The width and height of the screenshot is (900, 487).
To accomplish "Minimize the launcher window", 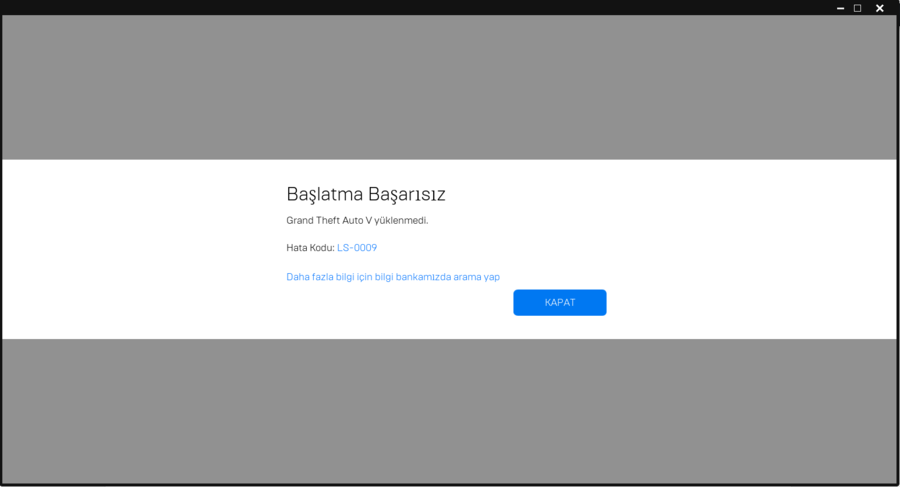I will coord(840,8).
